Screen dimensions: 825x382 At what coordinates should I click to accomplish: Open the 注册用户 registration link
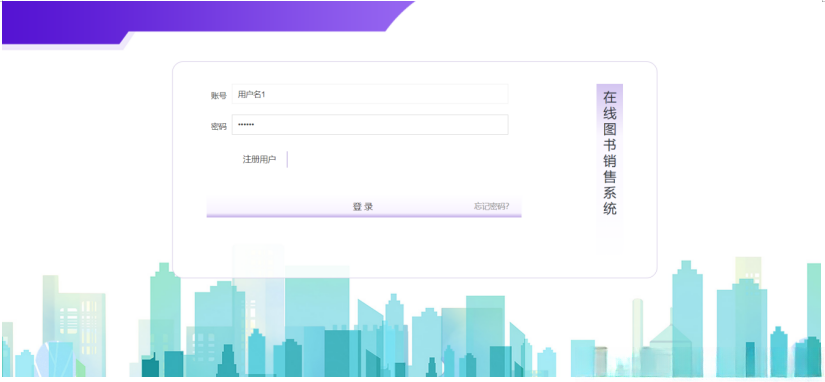259,159
